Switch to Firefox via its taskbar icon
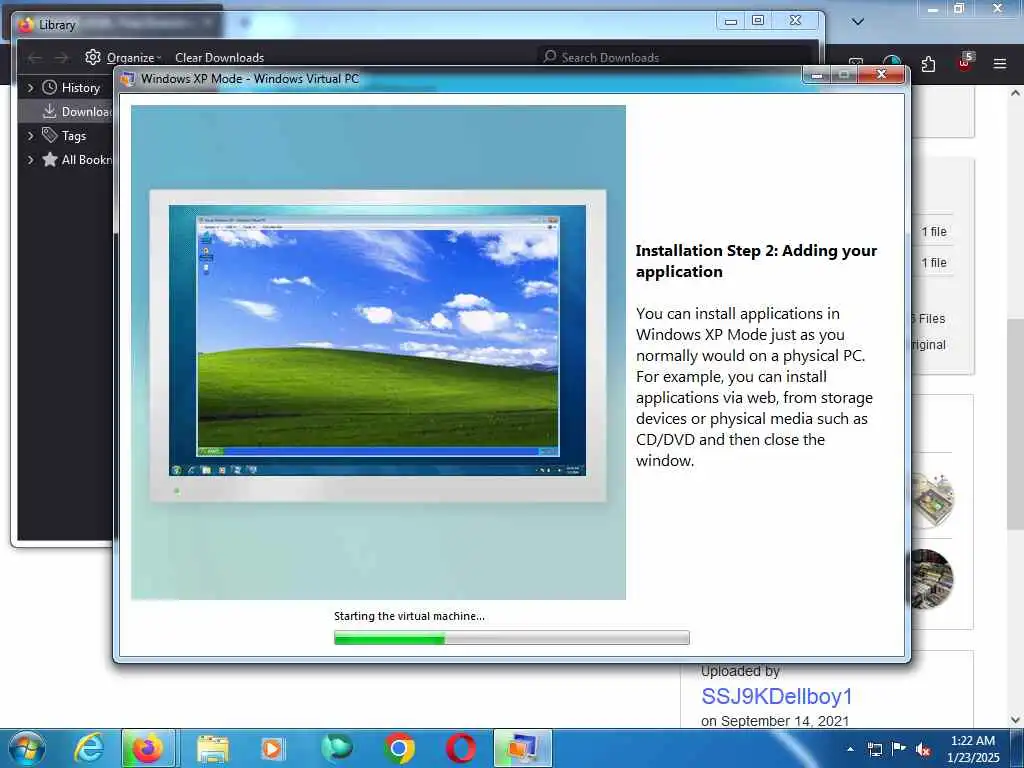The width and height of the screenshot is (1024, 768). pyautogui.click(x=148, y=748)
